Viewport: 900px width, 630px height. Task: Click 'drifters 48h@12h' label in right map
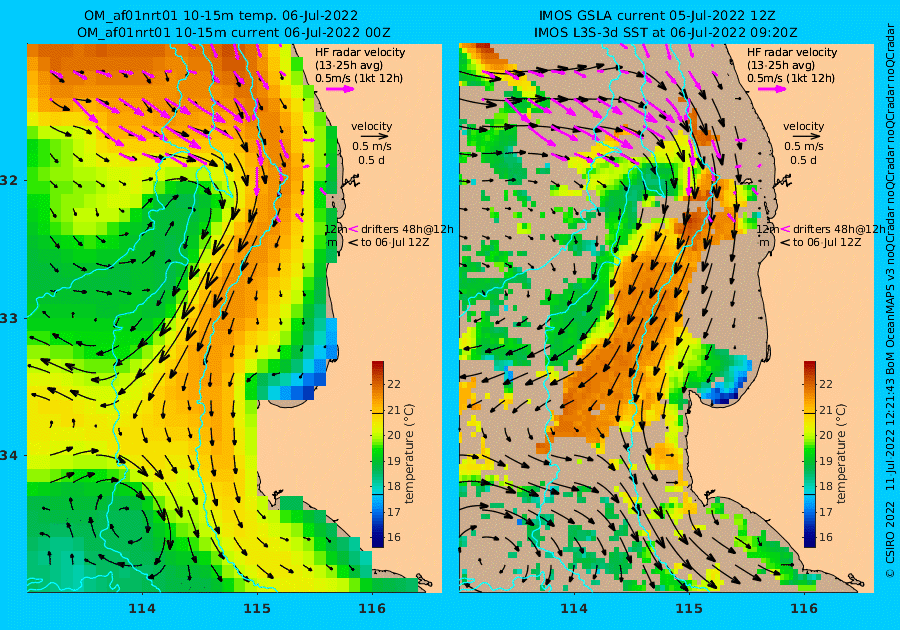pos(839,229)
